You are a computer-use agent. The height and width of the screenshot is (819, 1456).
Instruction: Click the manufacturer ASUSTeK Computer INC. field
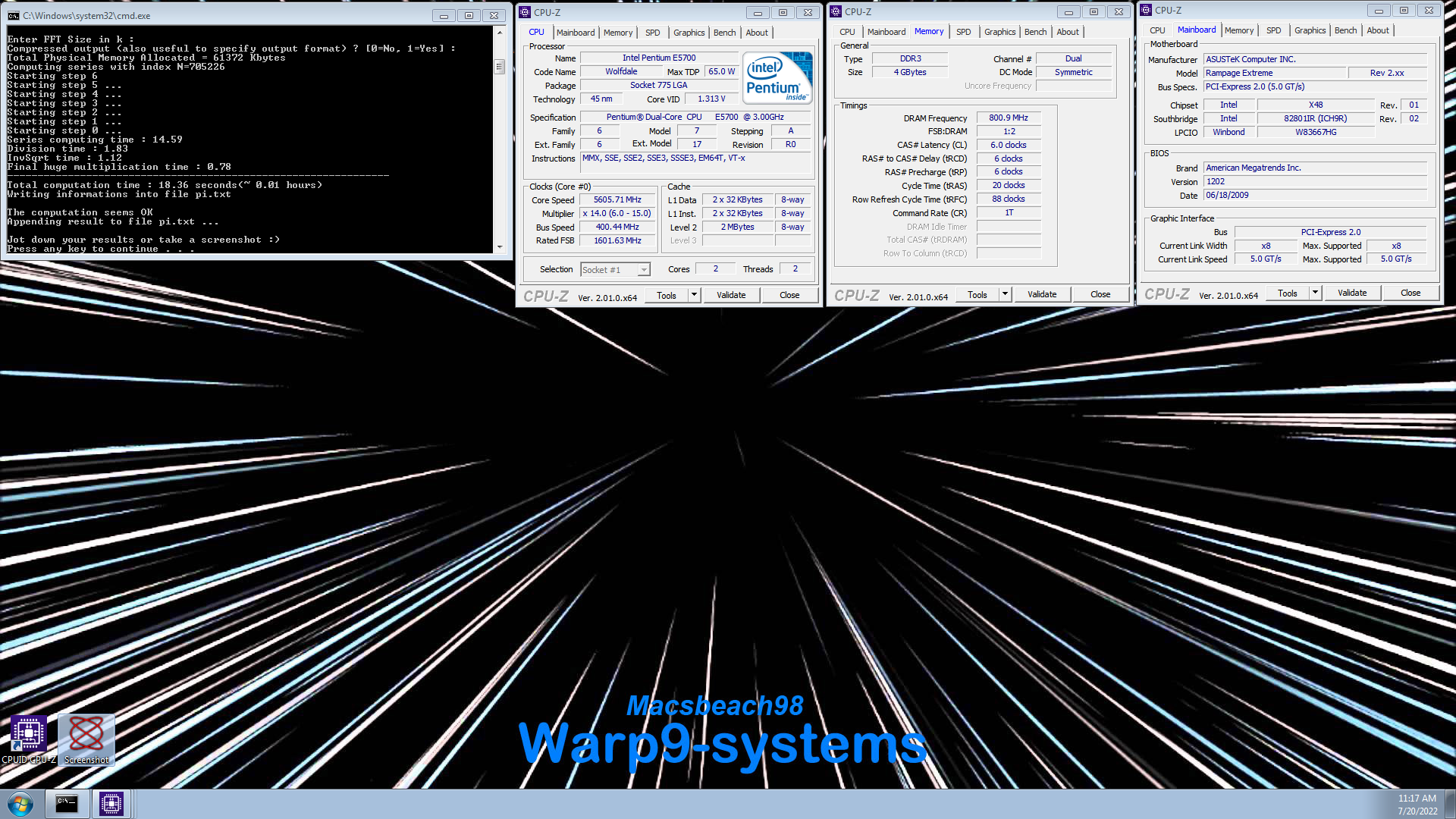pos(1316,59)
